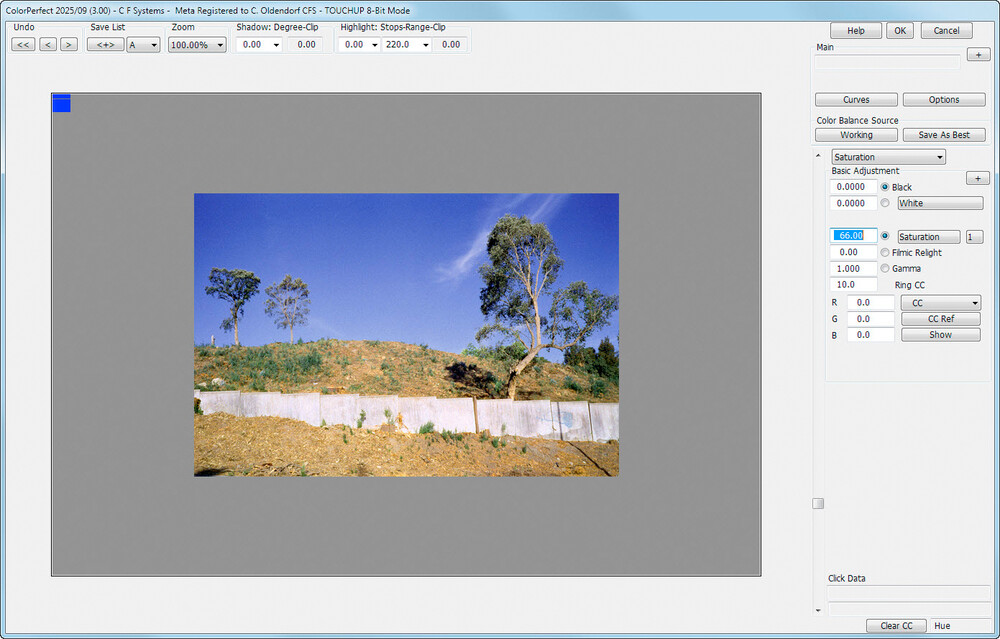Click the redo > button
The height and width of the screenshot is (639, 1000).
pos(68,45)
